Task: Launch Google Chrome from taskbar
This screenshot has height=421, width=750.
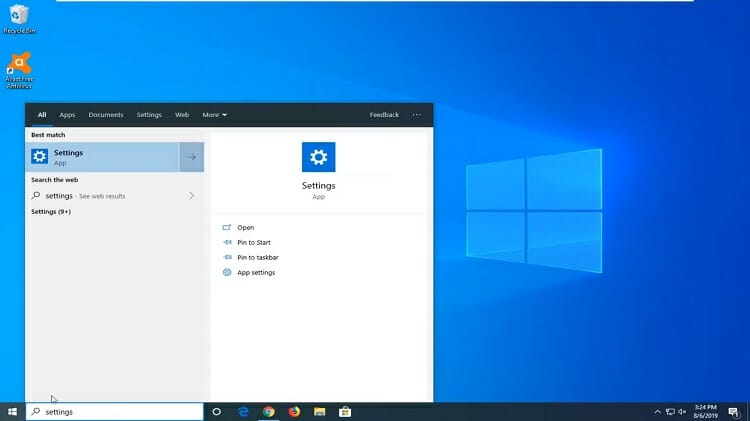Action: tap(269, 412)
